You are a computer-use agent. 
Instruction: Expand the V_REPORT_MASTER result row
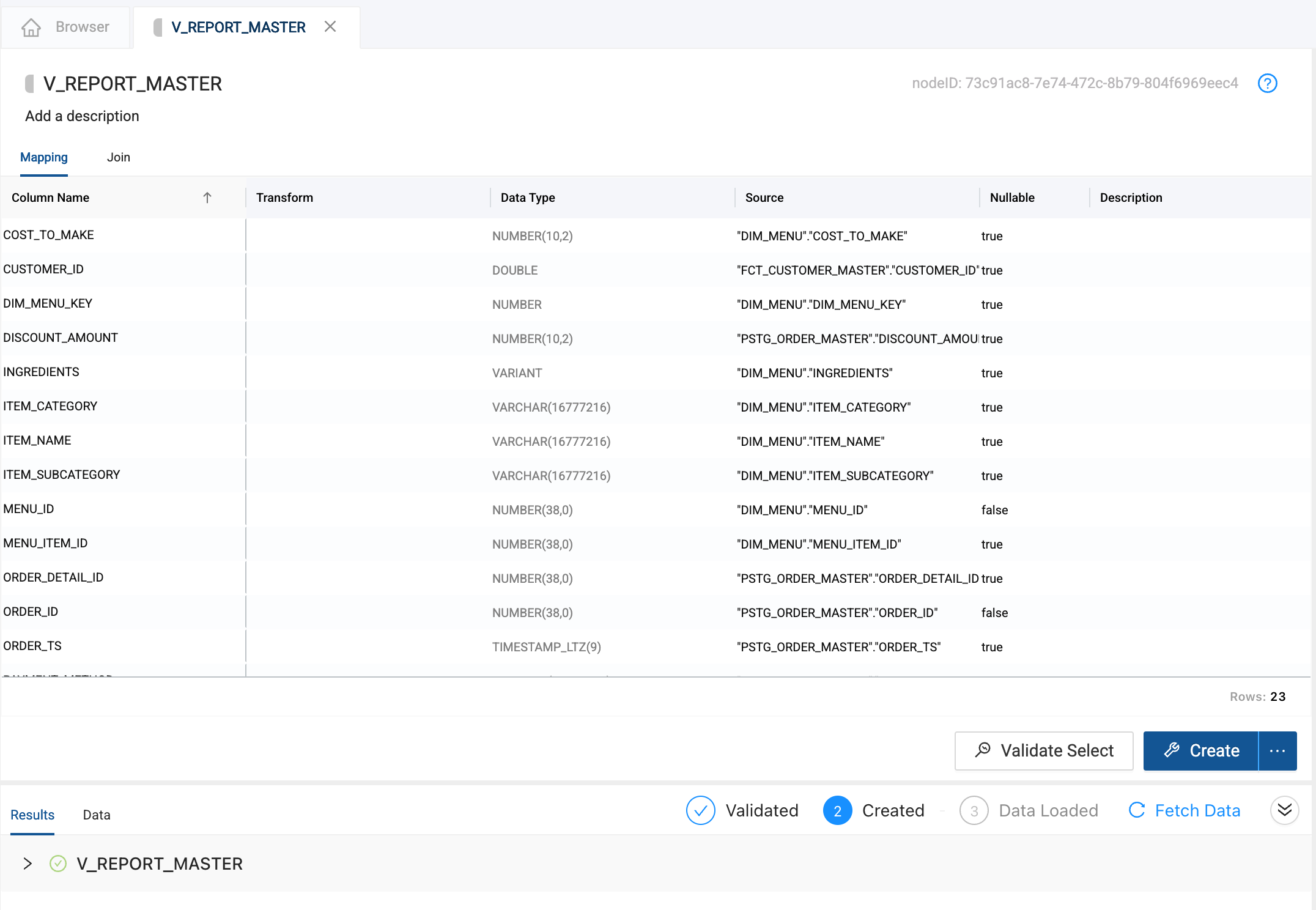tap(28, 864)
